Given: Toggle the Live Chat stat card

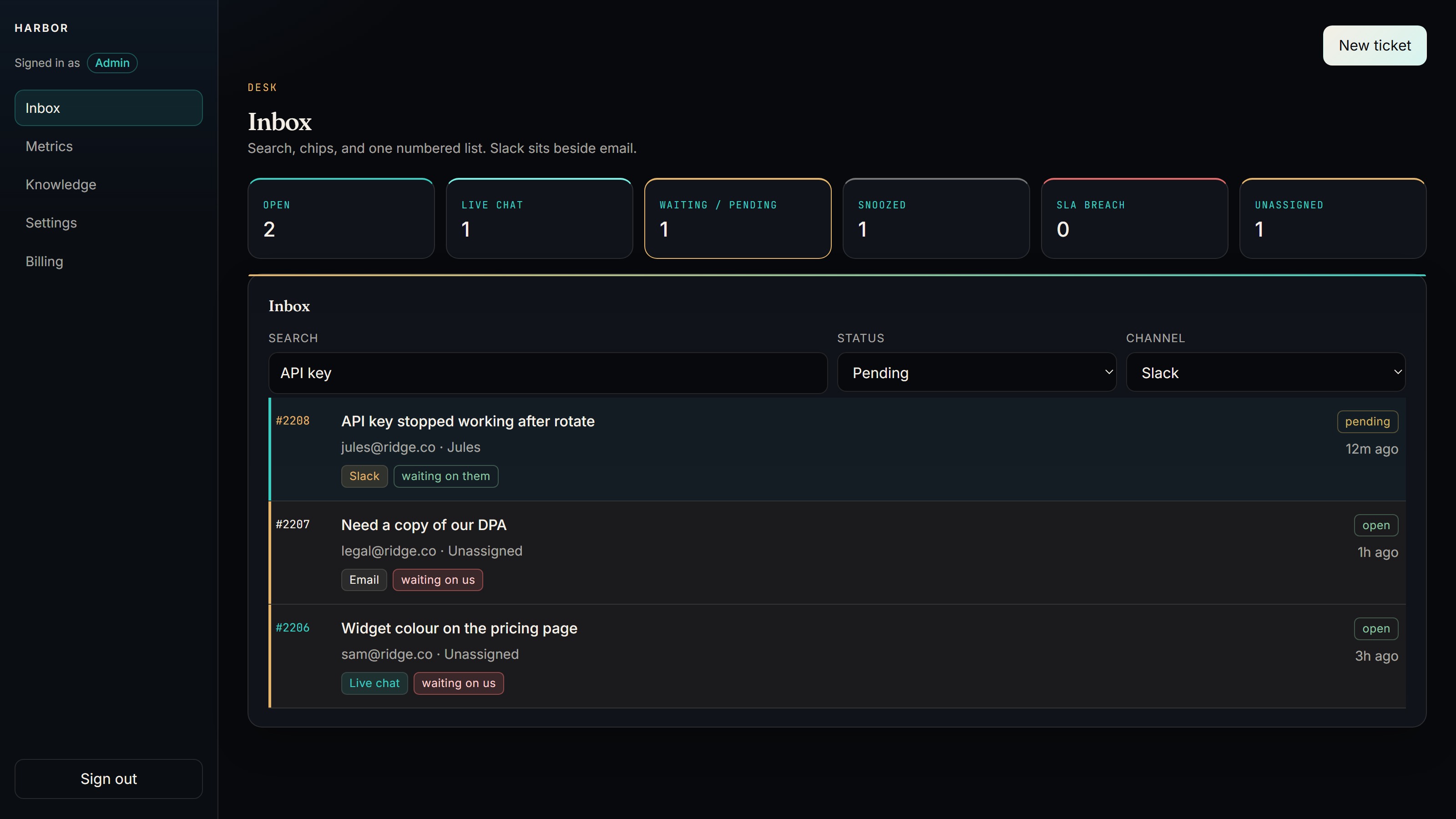Looking at the screenshot, I should (x=539, y=219).
